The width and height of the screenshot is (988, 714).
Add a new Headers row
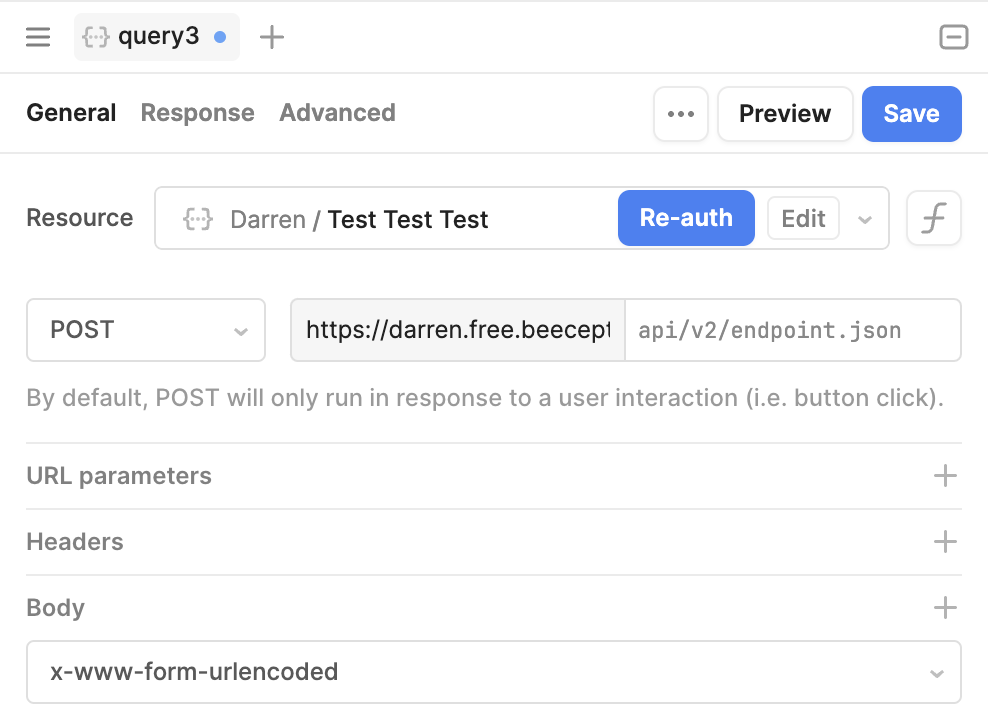coord(944,542)
